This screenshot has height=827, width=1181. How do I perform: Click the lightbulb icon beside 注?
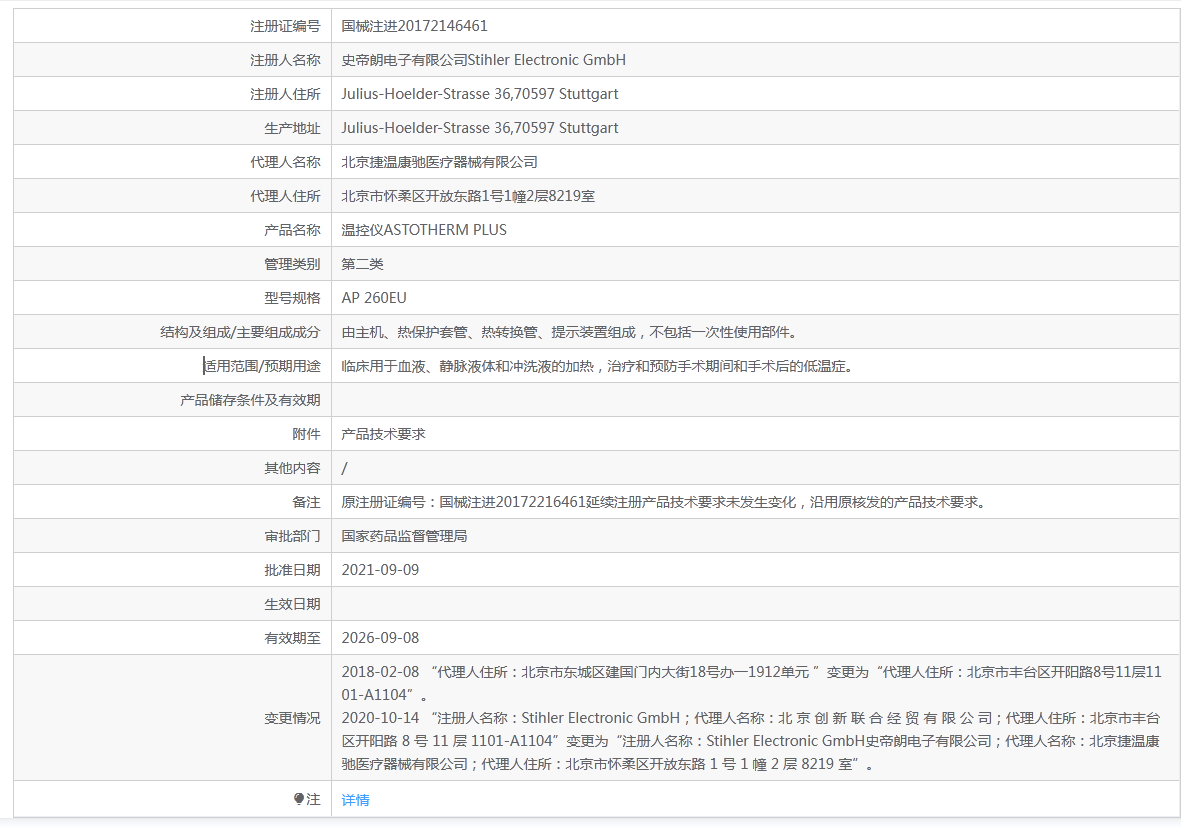[x=298, y=799]
